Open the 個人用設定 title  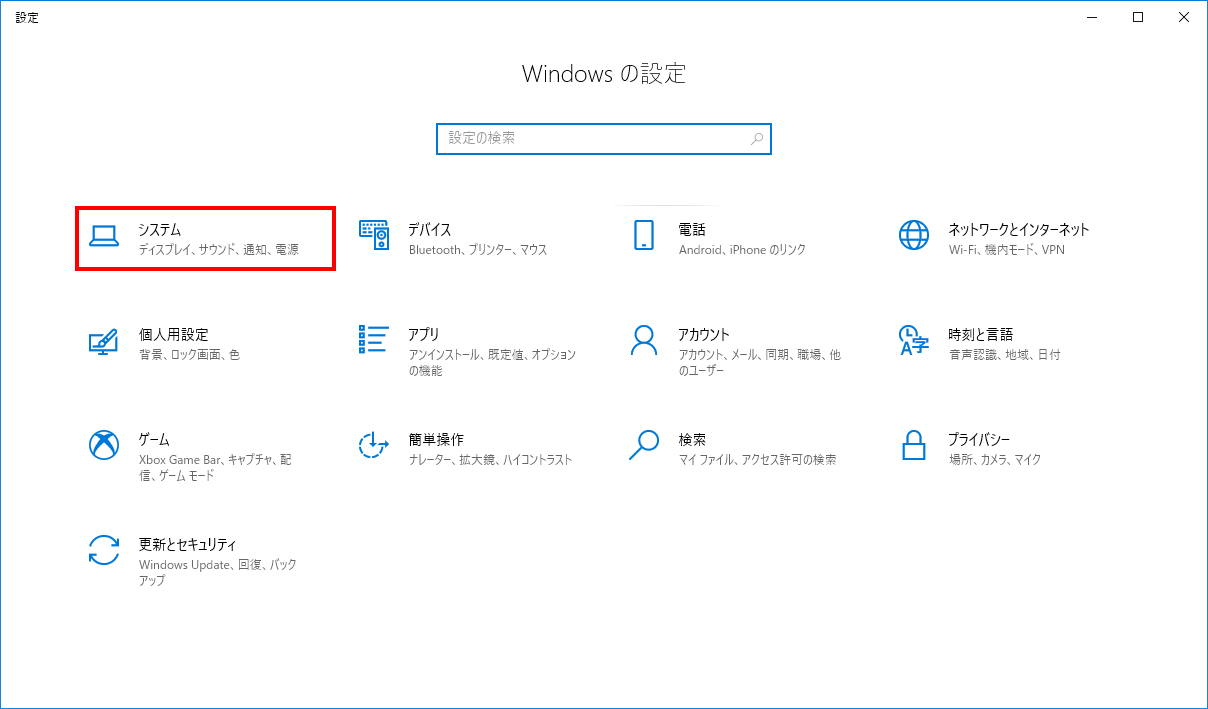click(x=173, y=334)
